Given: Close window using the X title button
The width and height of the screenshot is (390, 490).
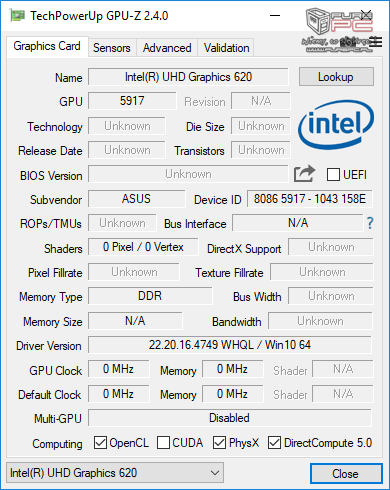Looking at the screenshot, I should pyautogui.click(x=366, y=15).
